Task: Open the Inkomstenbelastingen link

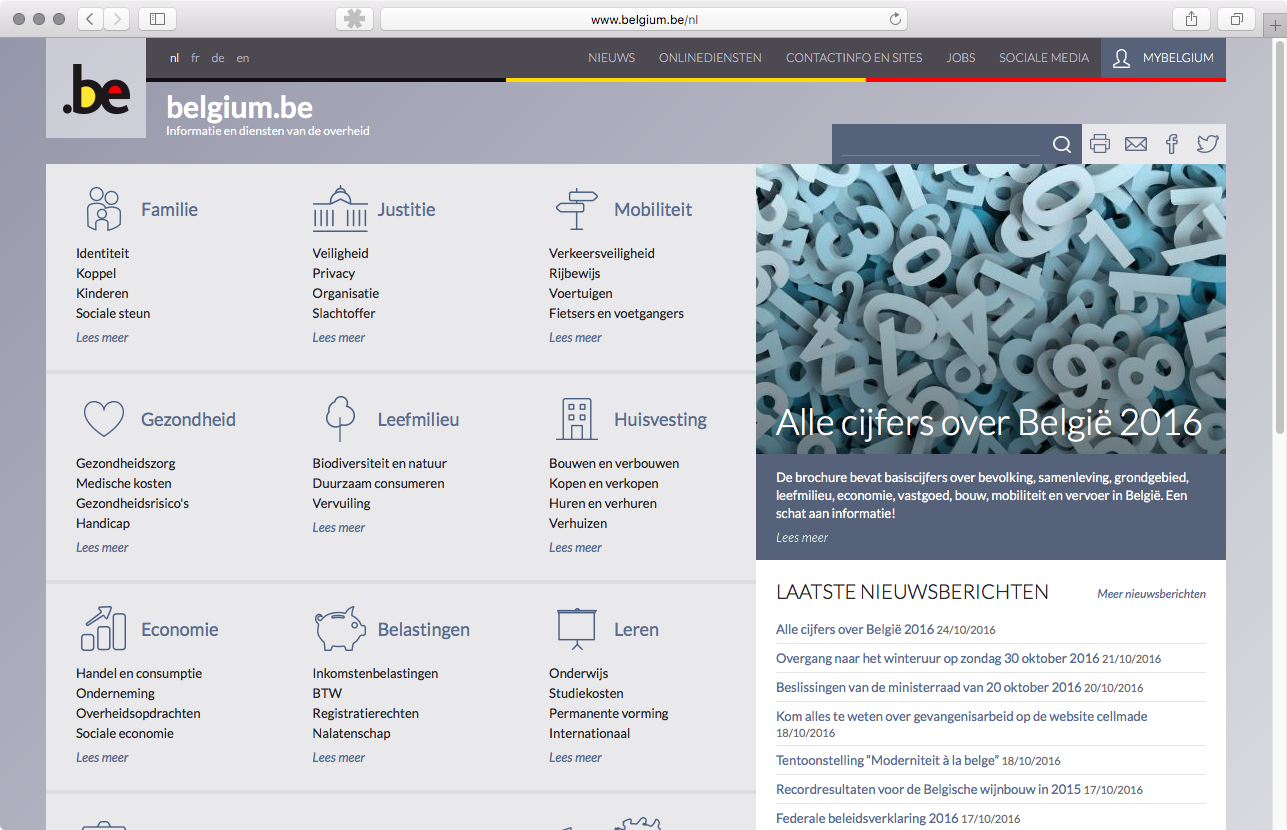Action: (x=375, y=674)
